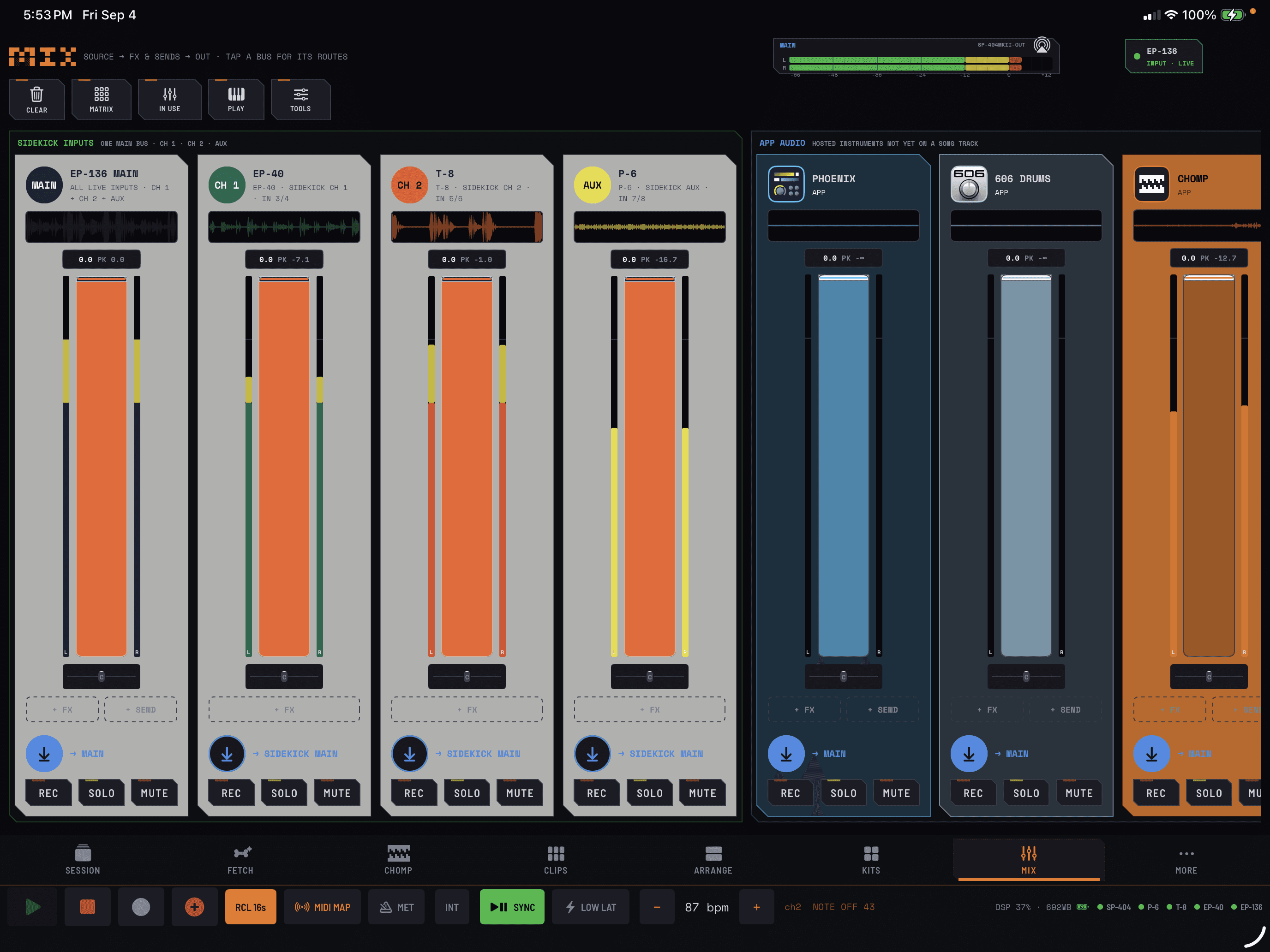Tap the download arrow on 606 Drums strip
The width and height of the screenshot is (1270, 952).
969,754
